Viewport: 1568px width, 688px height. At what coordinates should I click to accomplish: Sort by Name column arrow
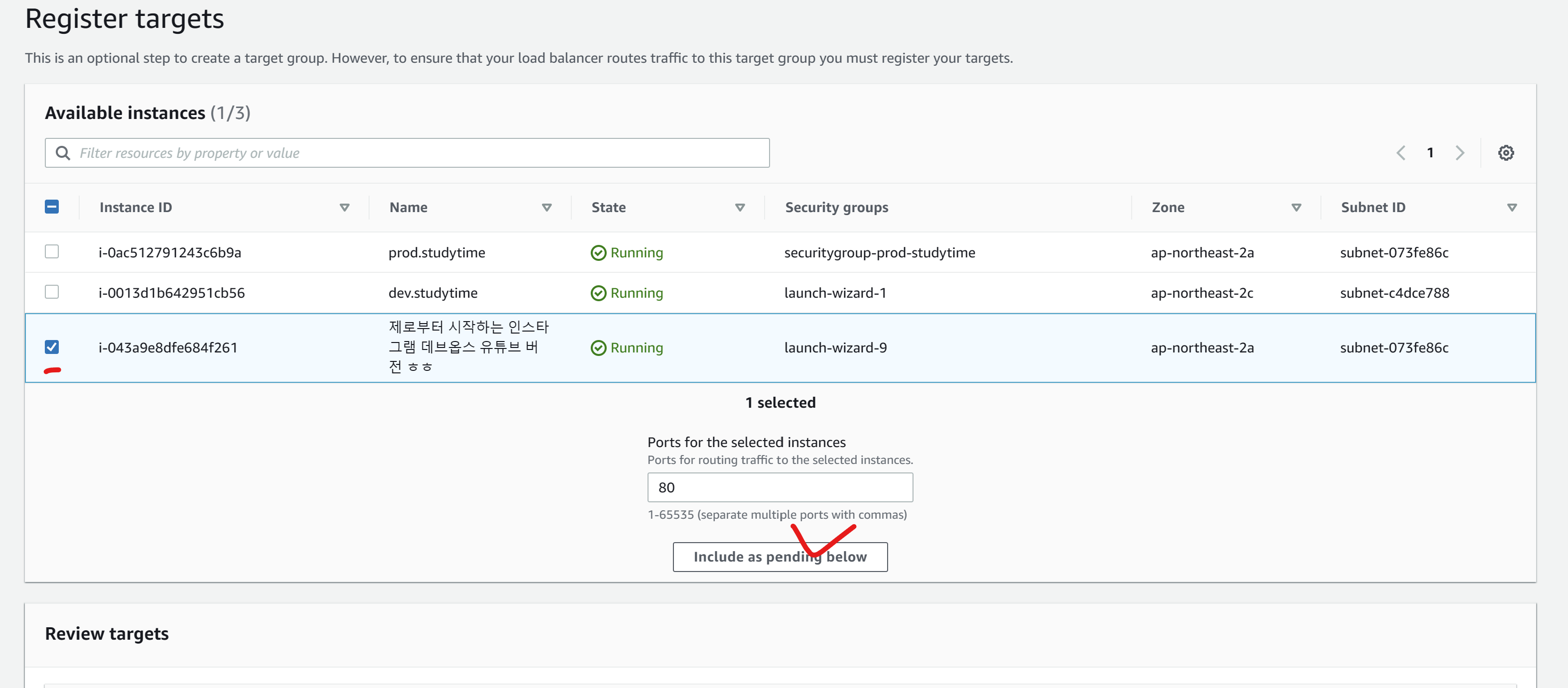546,208
